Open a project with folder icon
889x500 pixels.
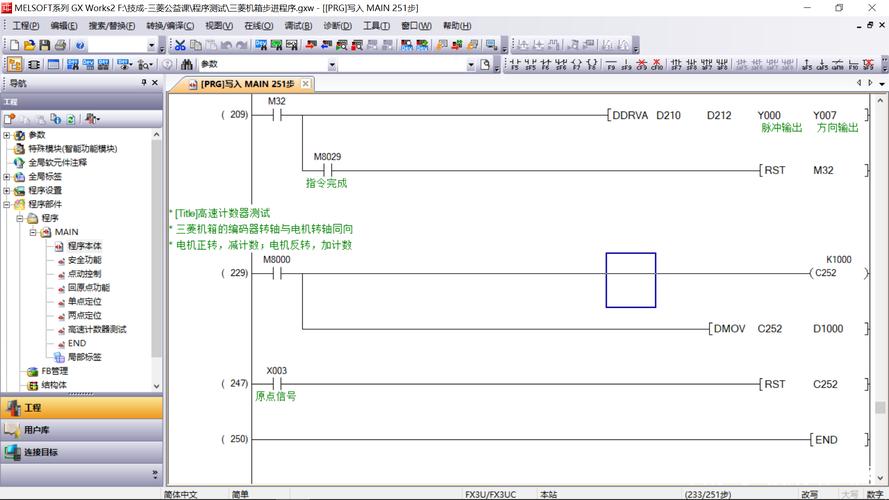pyautogui.click(x=29, y=45)
